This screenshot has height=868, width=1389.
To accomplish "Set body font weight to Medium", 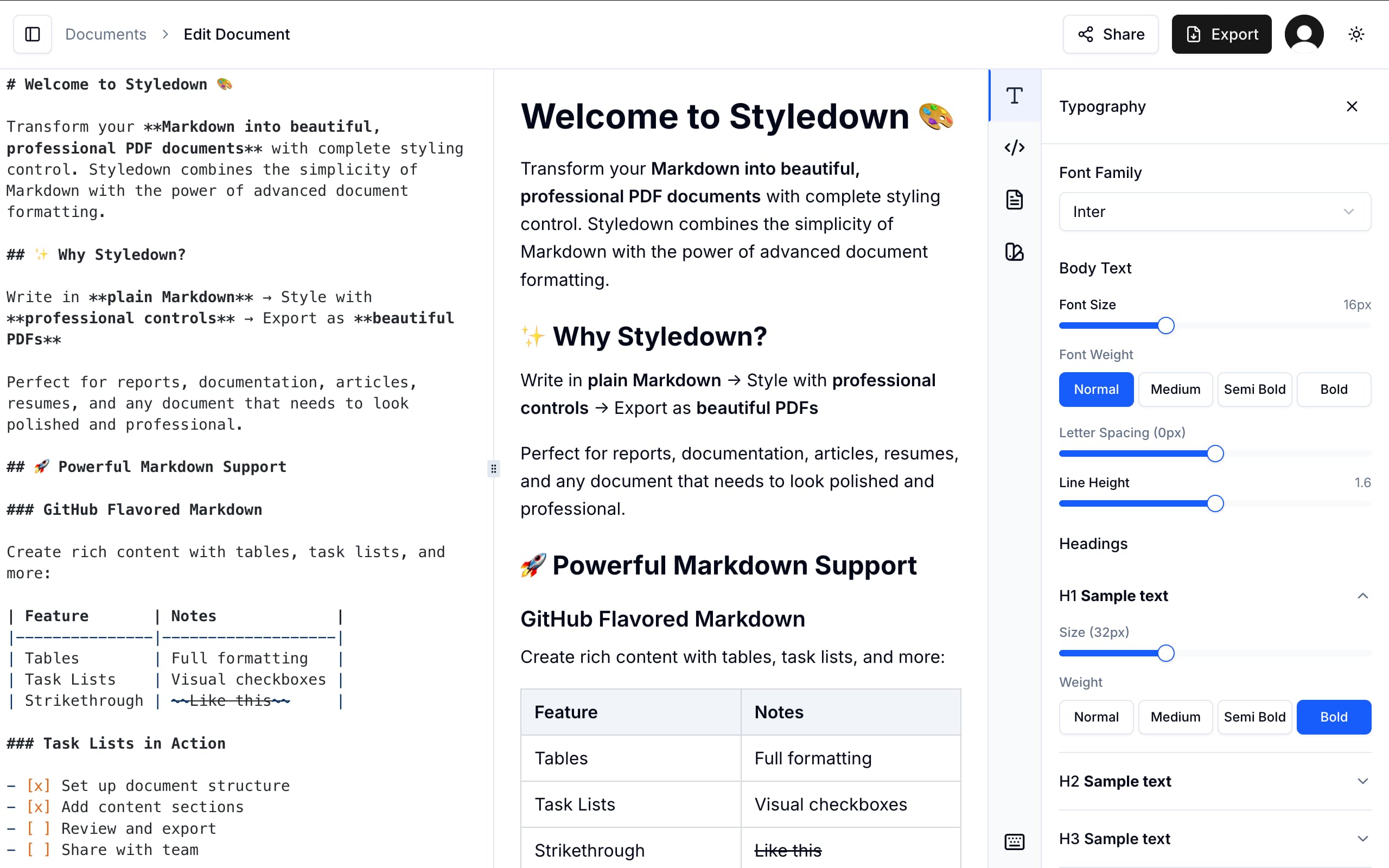I will [1175, 389].
